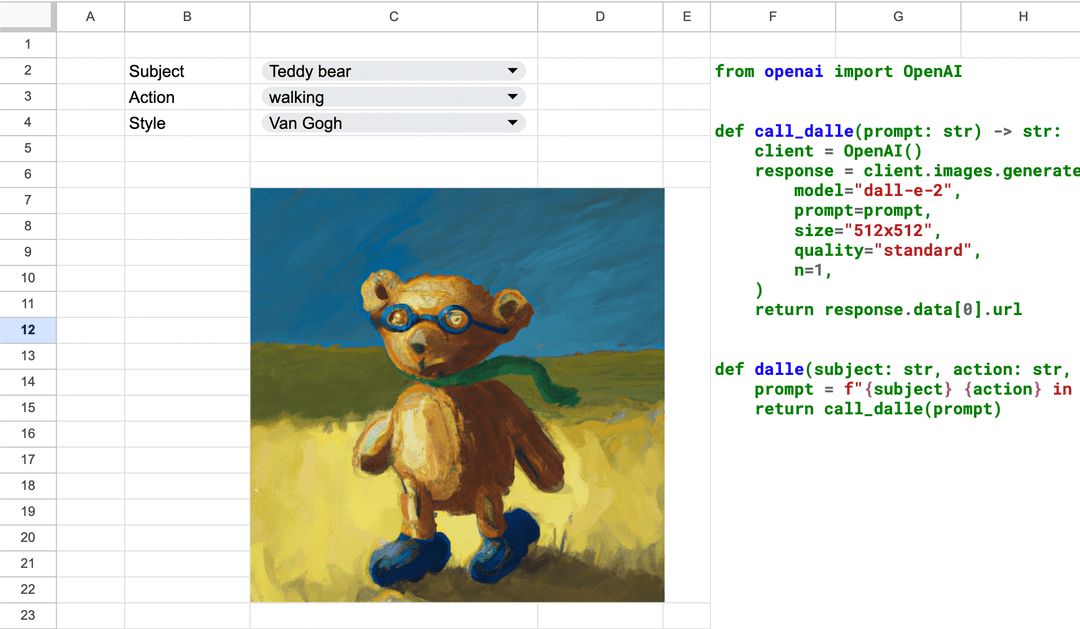Click the 'prompt=prompt,' code line
Image resolution: width=1080 pixels, height=629 pixels.
863,211
